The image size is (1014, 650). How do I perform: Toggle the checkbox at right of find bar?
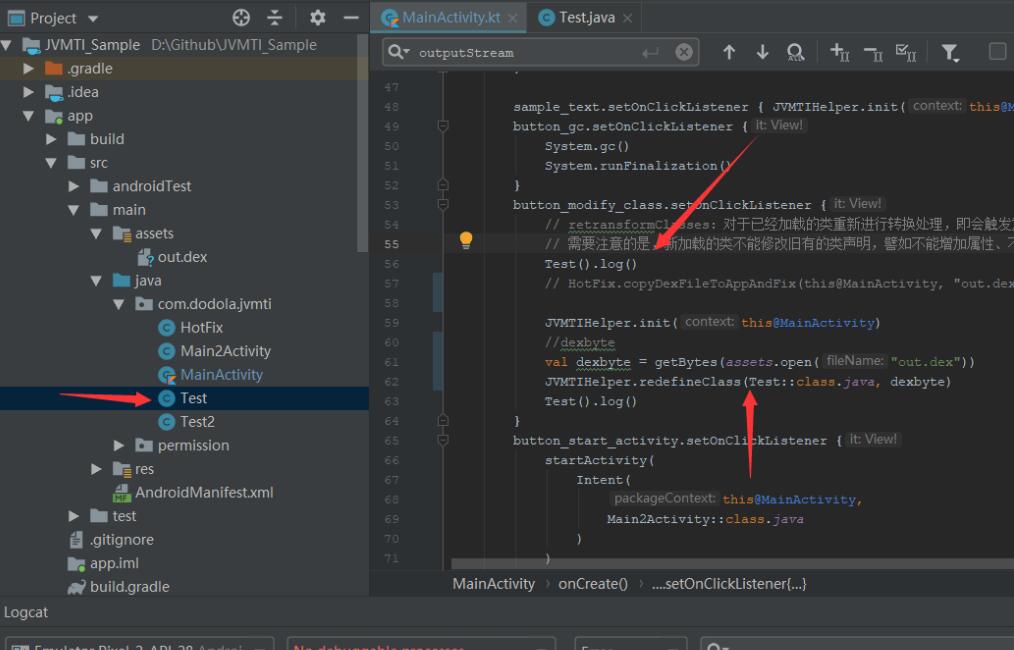[x=998, y=51]
